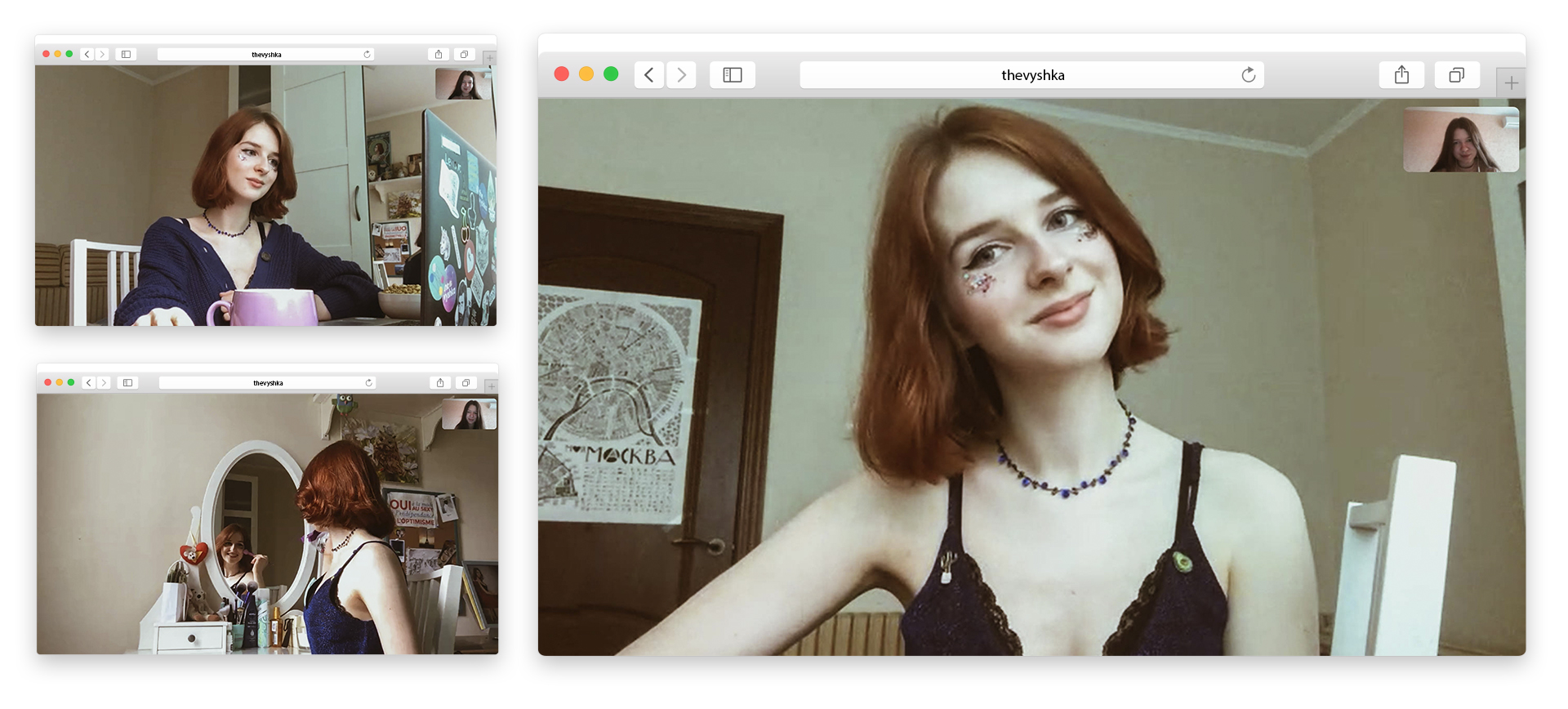Go back in the large Moscow-poster window
This screenshot has width=1568, height=709.
pos(648,75)
